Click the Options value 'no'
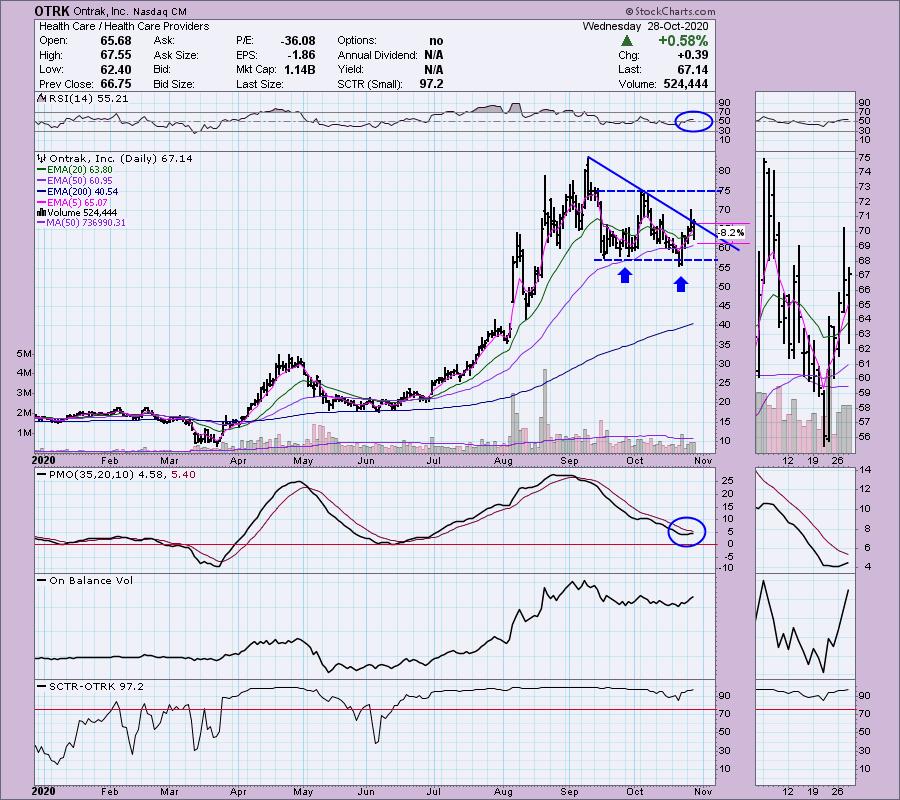900x800 pixels. (436, 41)
